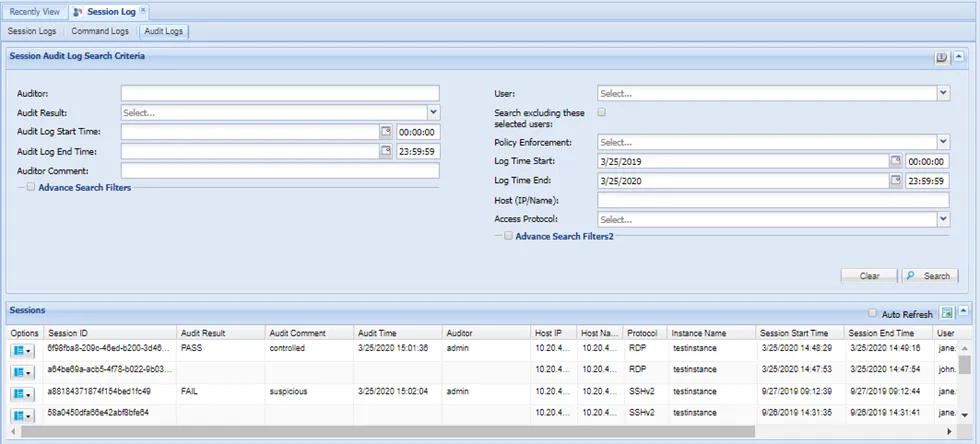Viewport: 980px width, 444px height.
Task: Click the FAIL audit result cell
Action: point(221,391)
